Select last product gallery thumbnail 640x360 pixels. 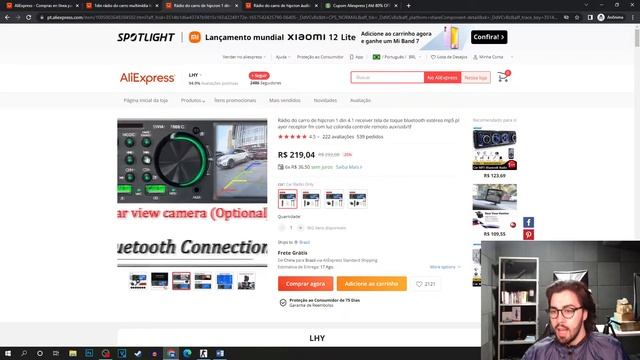(x=246, y=281)
